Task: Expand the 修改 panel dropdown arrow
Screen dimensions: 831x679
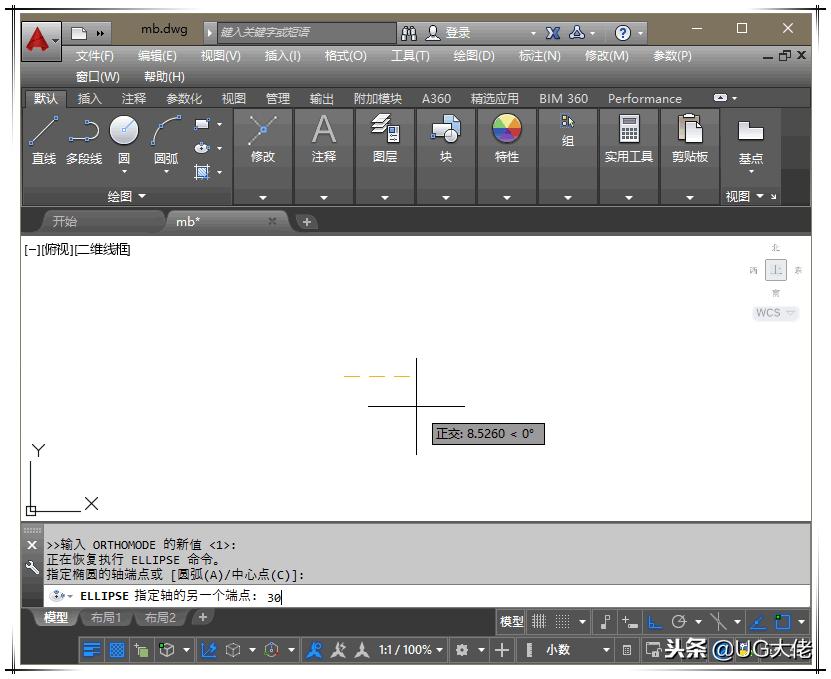Action: (x=263, y=198)
